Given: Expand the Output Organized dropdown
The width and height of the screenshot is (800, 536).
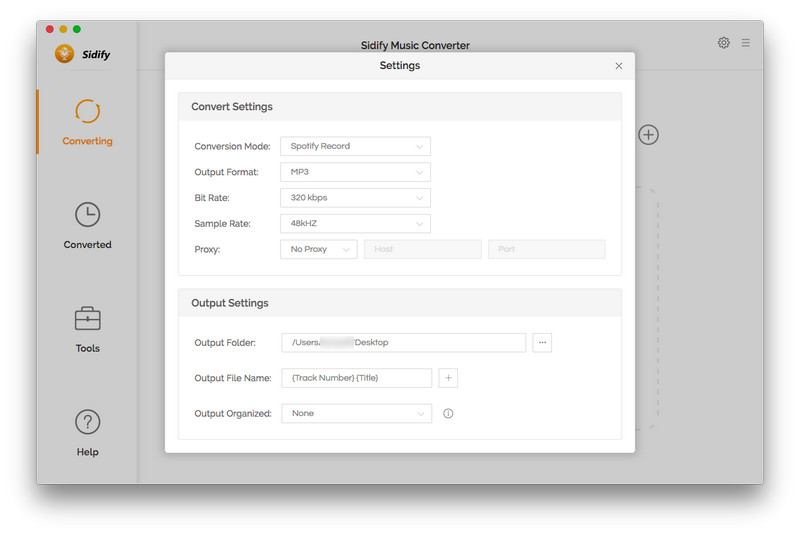Looking at the screenshot, I should coord(356,414).
